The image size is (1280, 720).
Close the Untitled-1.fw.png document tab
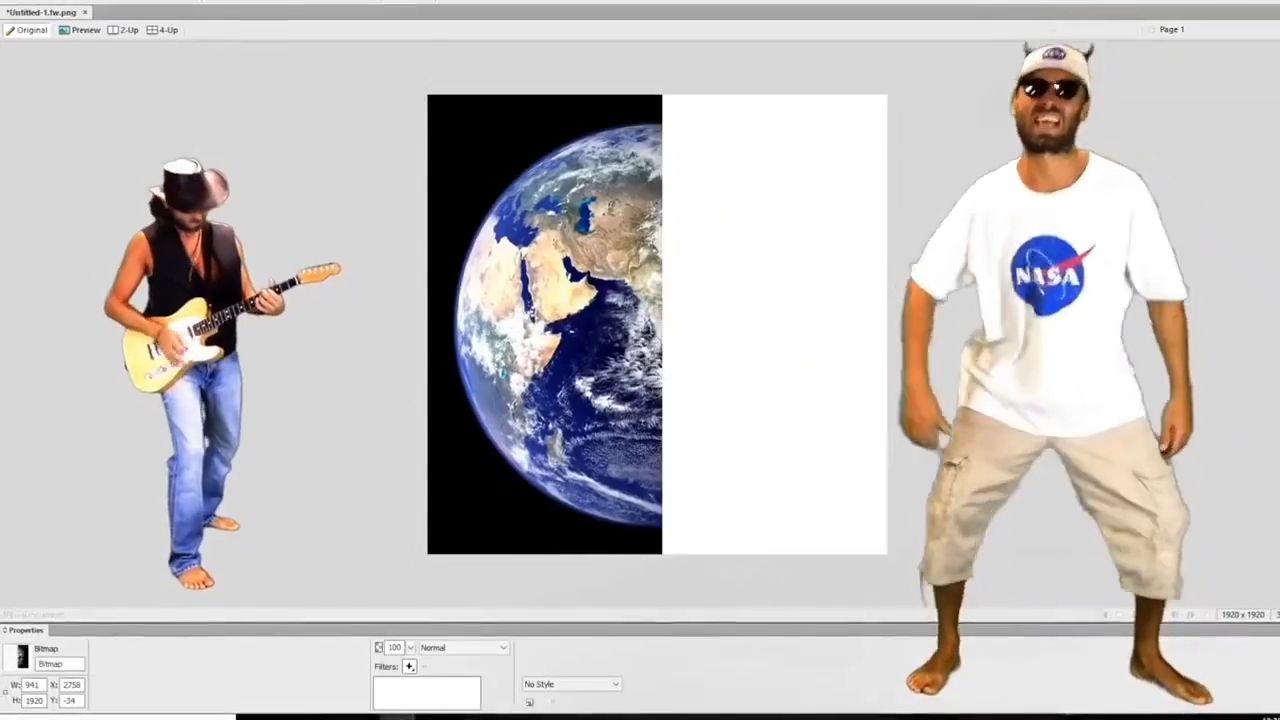(x=85, y=12)
